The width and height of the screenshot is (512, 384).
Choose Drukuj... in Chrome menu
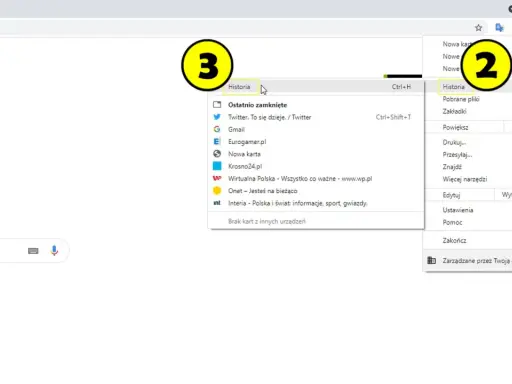tap(454, 142)
